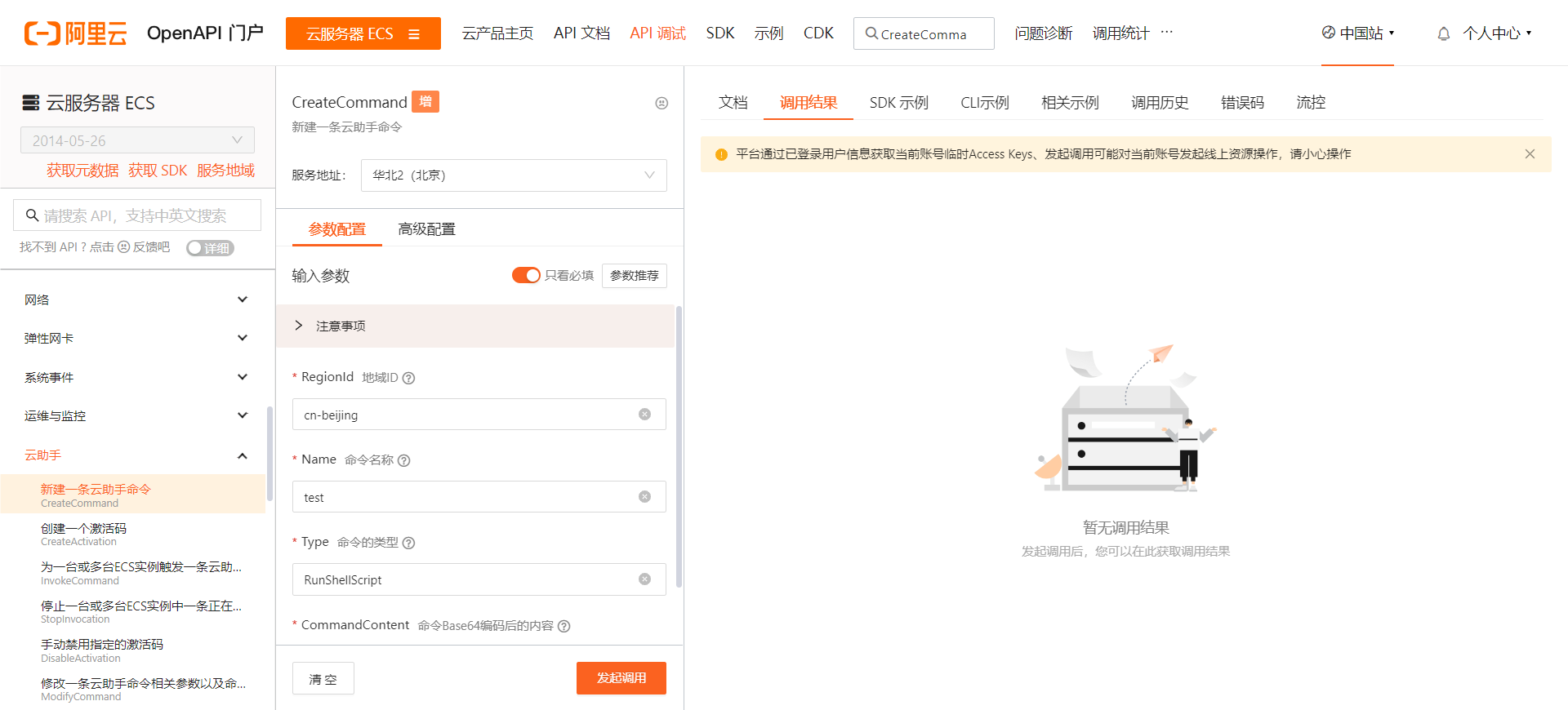Switch to the SDK 示例 tab
Screen dimensions: 1568x710
tap(898, 102)
